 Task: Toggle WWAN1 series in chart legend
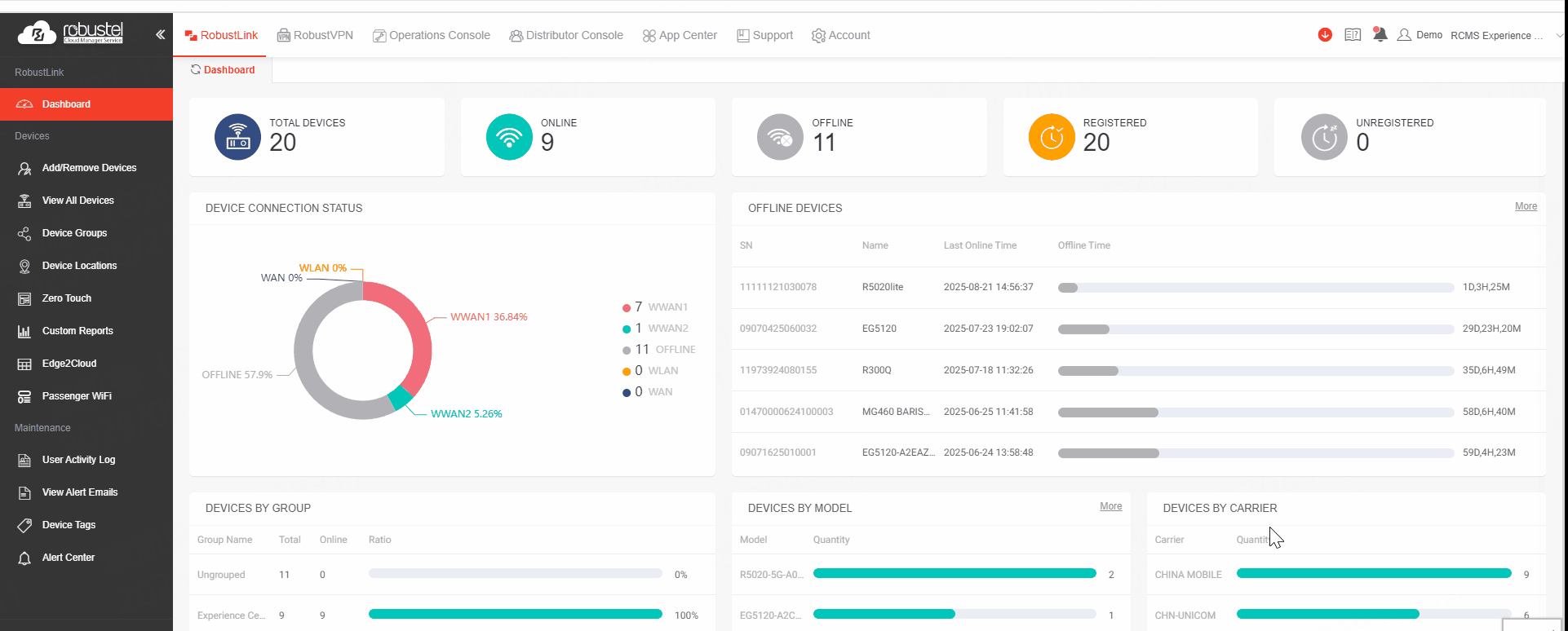point(657,307)
